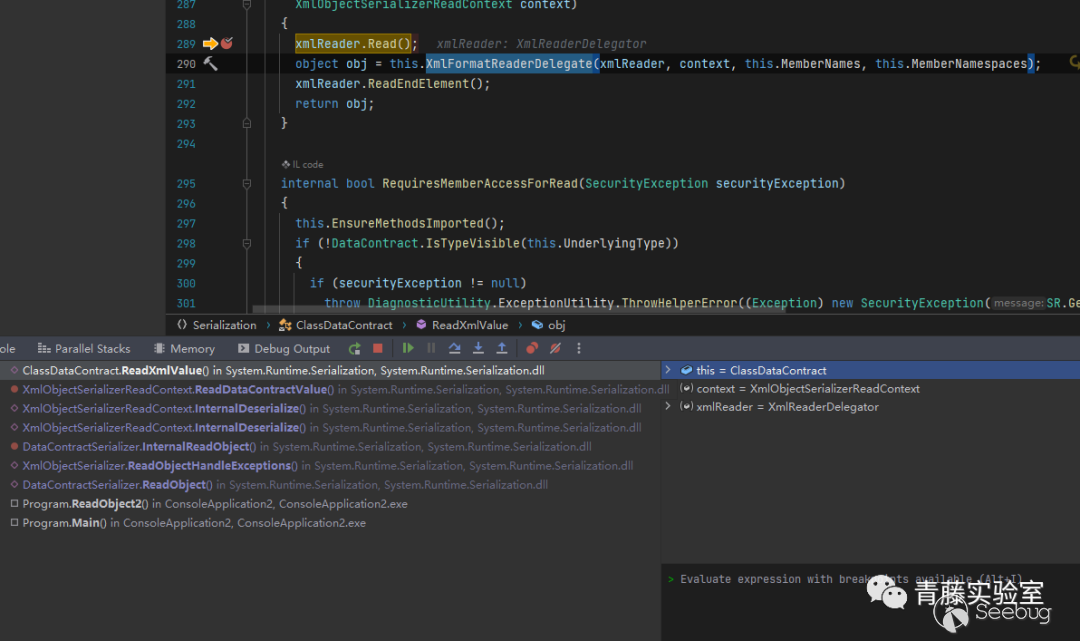
Task: Open the View Breakpoints dialog icon
Action: click(532, 349)
